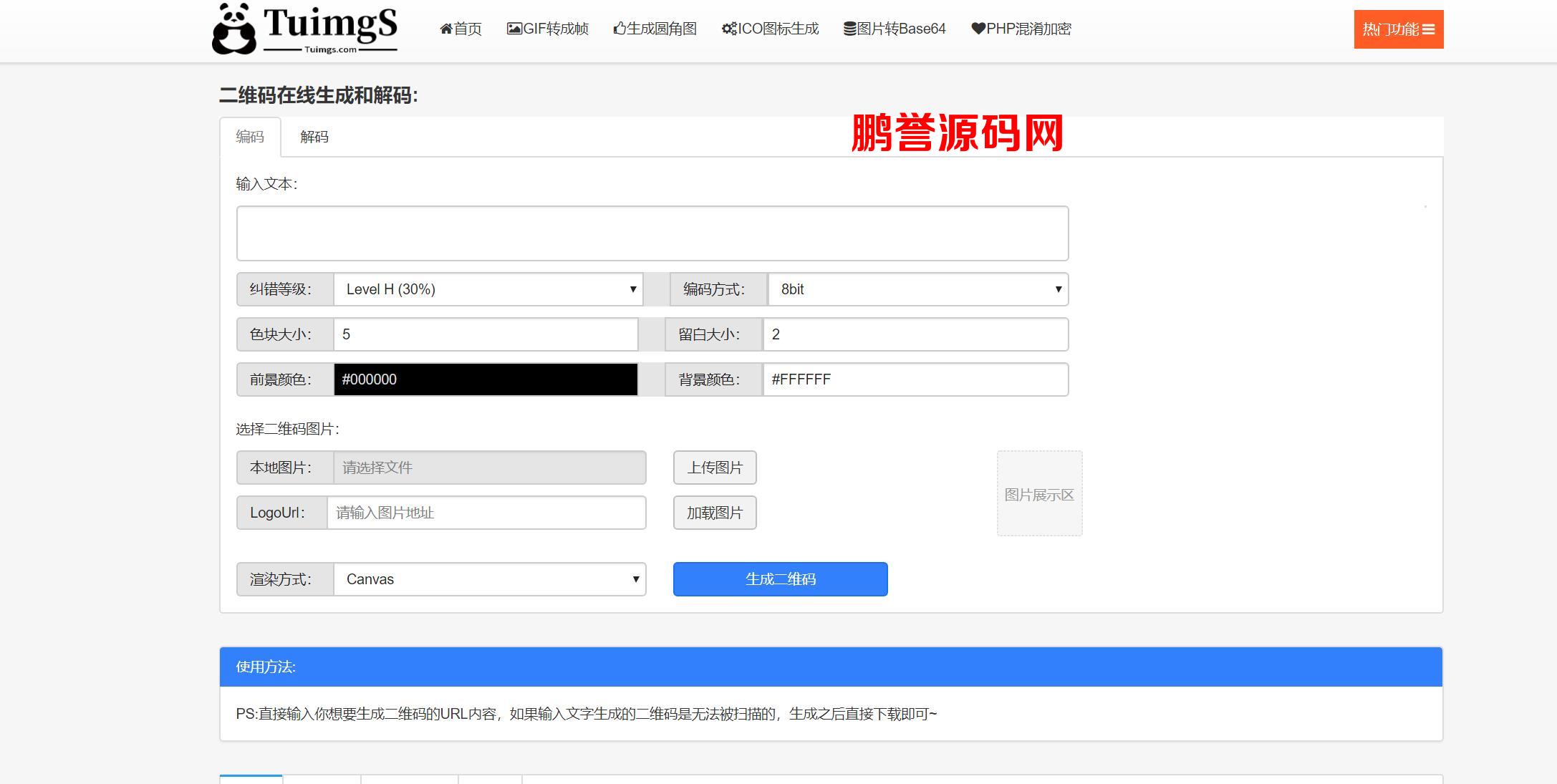Click the image icon before GIF转成帧

[514, 29]
